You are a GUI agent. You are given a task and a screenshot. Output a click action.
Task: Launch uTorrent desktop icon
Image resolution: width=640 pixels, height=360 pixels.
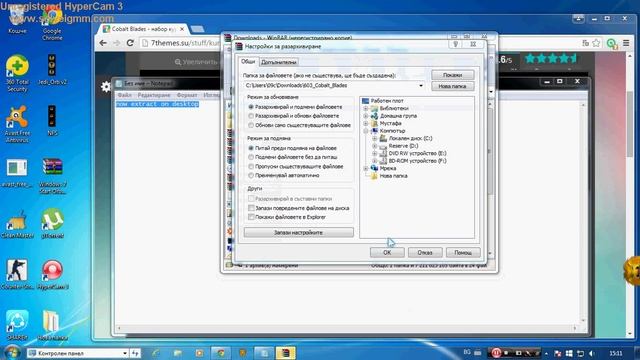click(52, 224)
